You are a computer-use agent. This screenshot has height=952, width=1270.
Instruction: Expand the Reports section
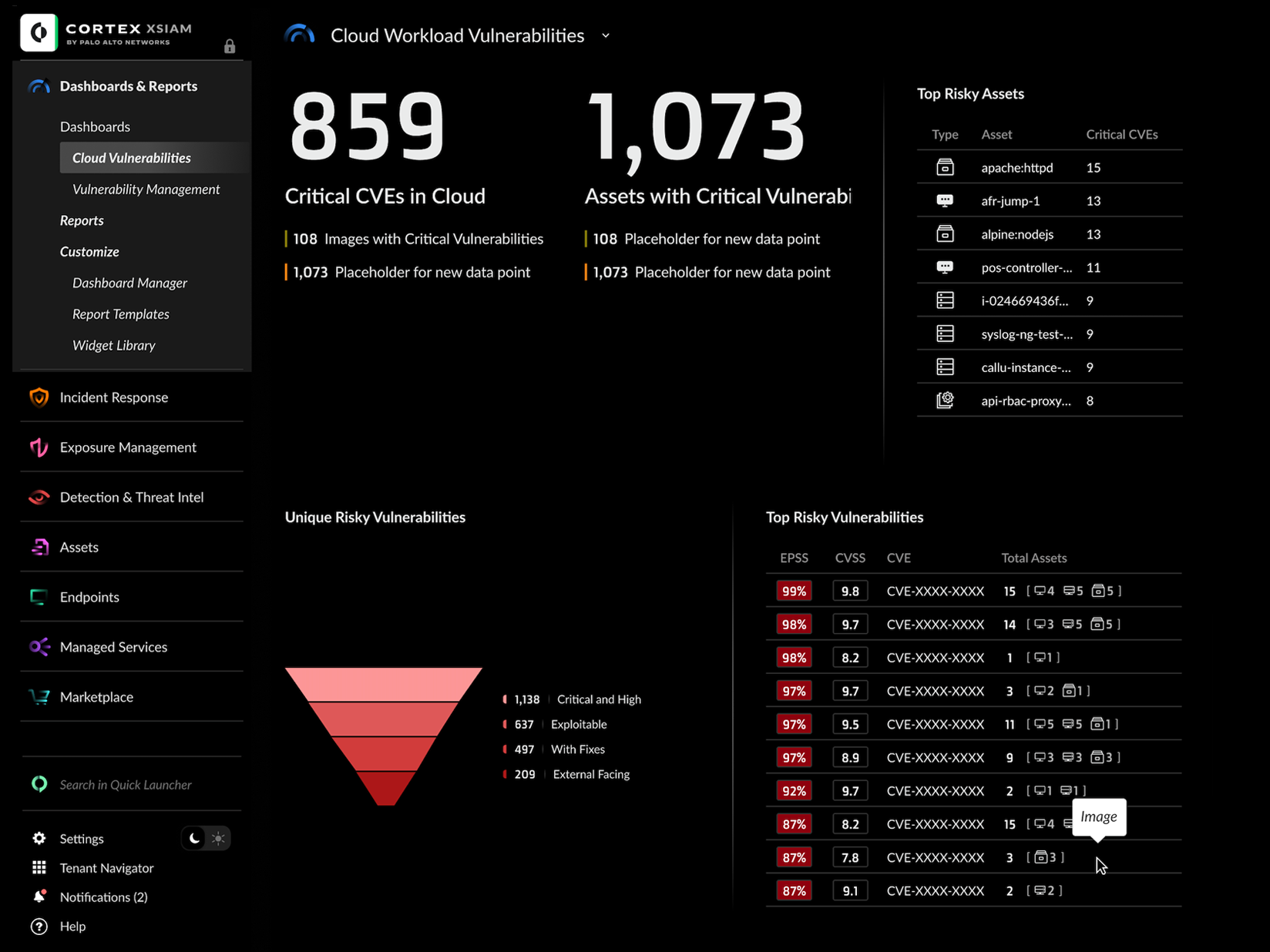click(x=82, y=220)
